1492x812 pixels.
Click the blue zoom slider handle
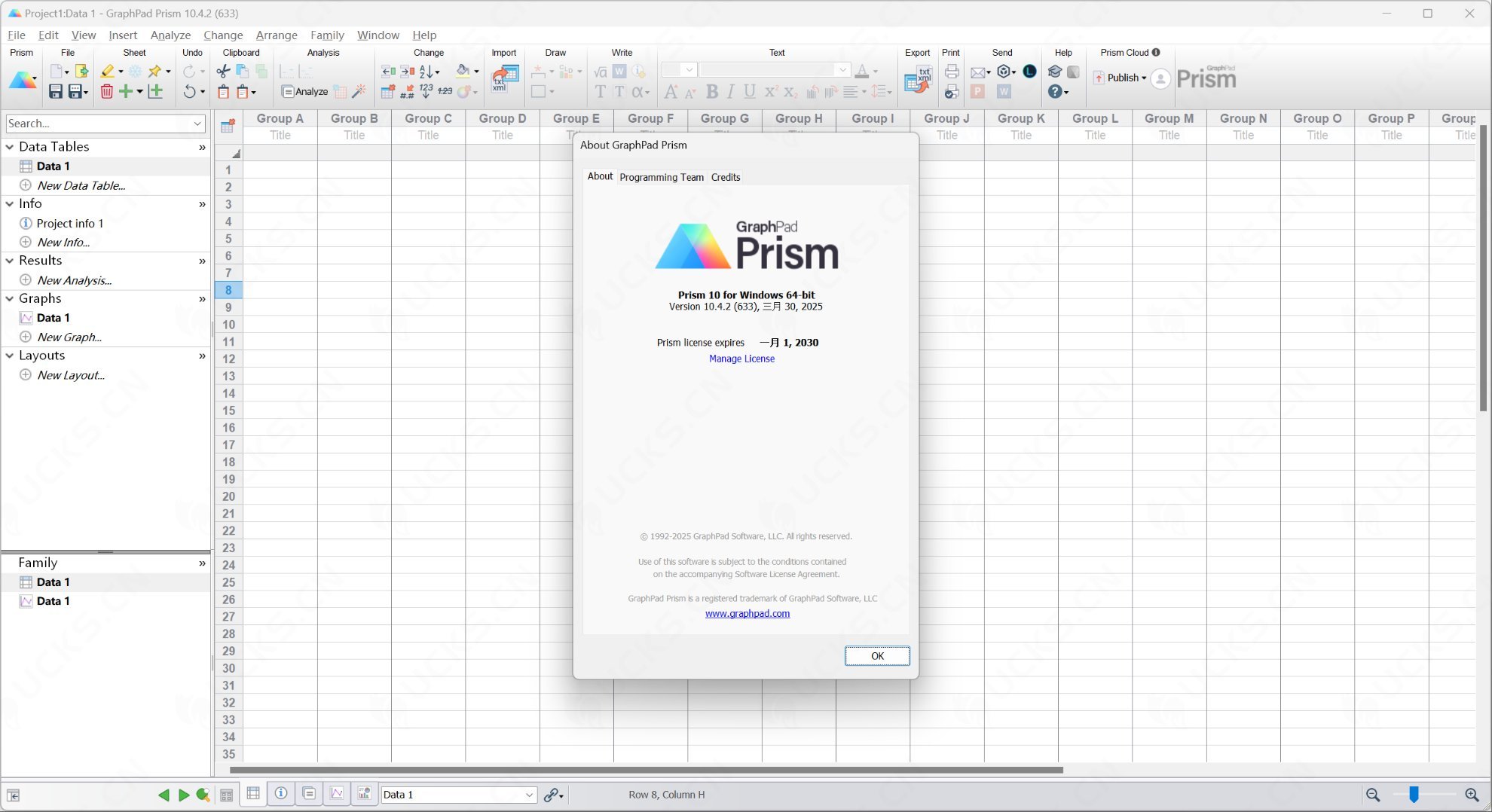tap(1414, 795)
